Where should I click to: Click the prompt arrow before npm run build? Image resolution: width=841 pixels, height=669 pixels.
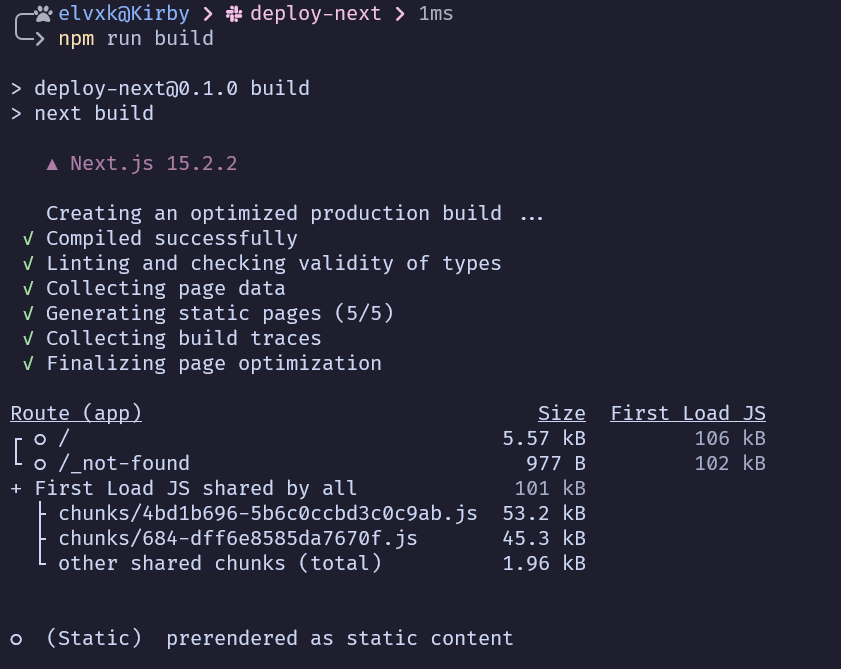[x=40, y=39]
